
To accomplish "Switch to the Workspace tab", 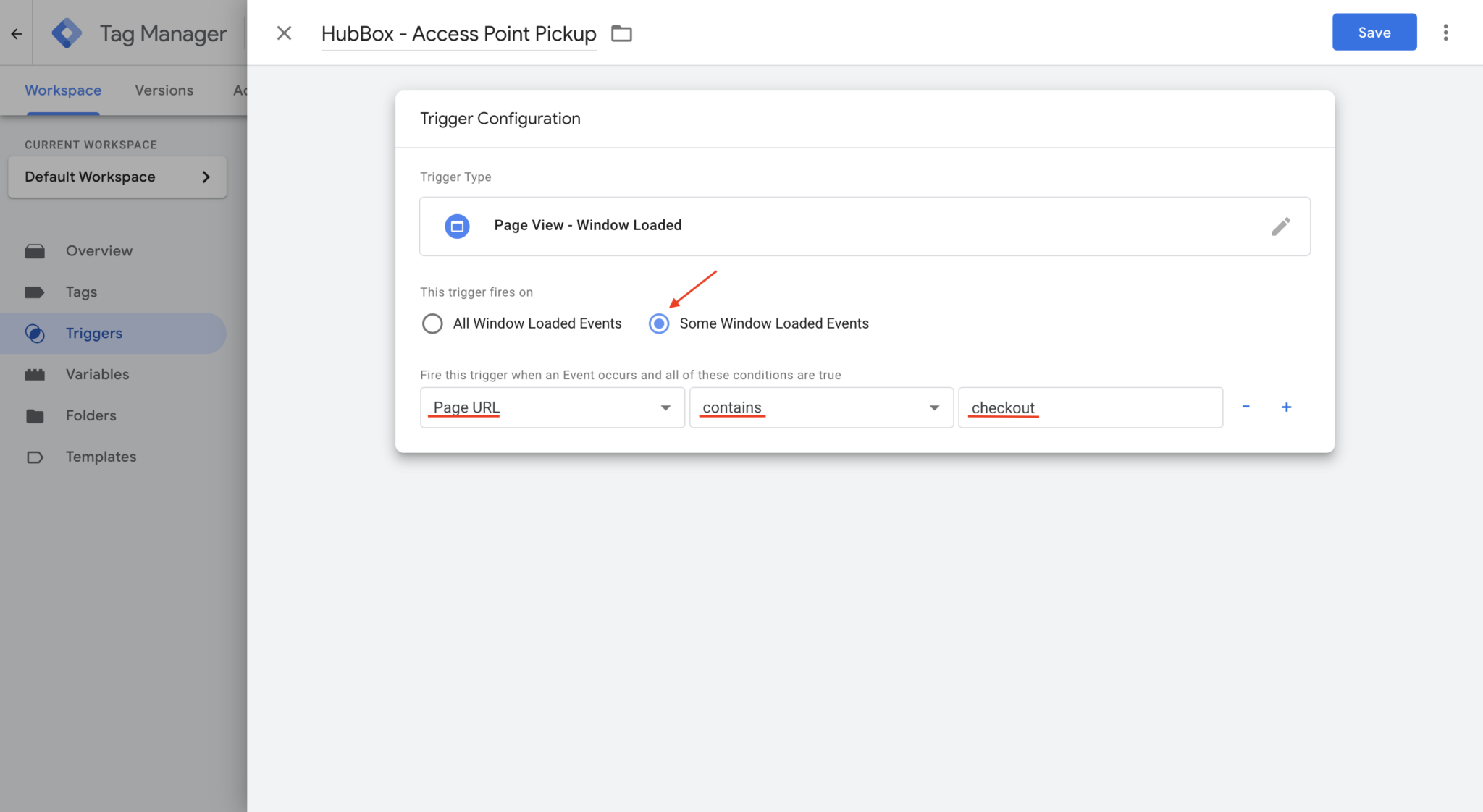I will pos(63,90).
